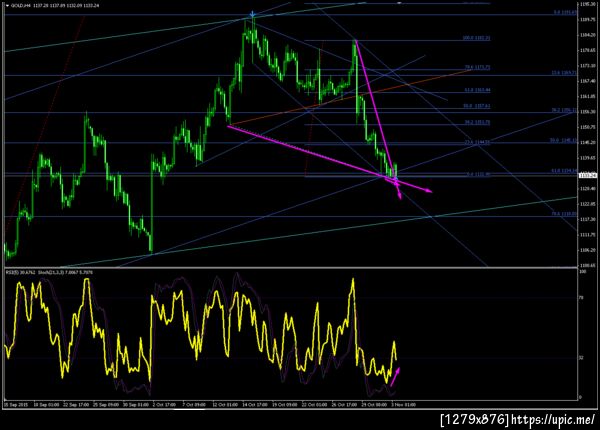Click the 15 Sep 2015 date label
600x430 pixels.
pos(16,404)
